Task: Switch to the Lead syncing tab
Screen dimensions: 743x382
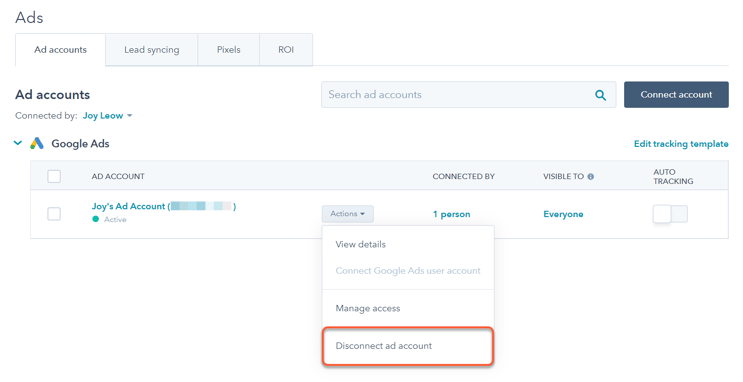Action: point(152,50)
